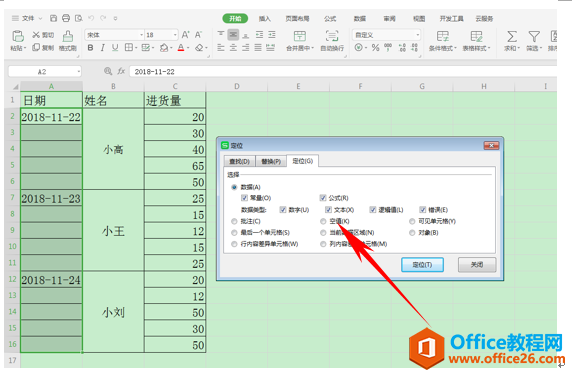Click Wrap Text (自动换行) icon

point(332,36)
